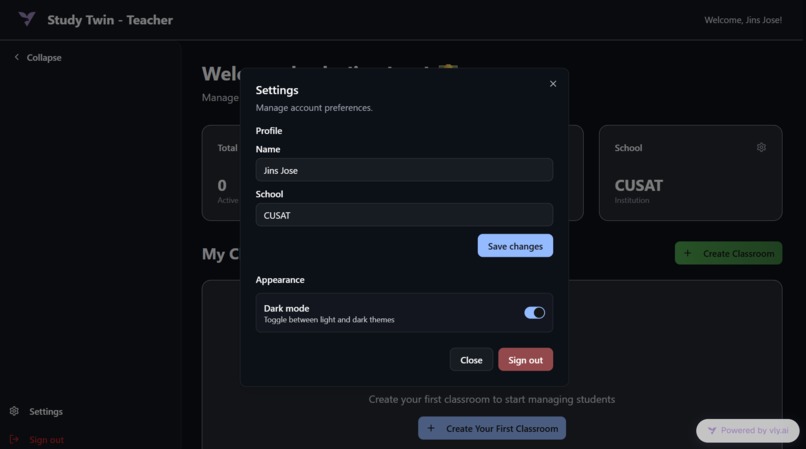The width and height of the screenshot is (806, 449).
Task: Click Create Your First Classroom button
Action: tap(492, 428)
